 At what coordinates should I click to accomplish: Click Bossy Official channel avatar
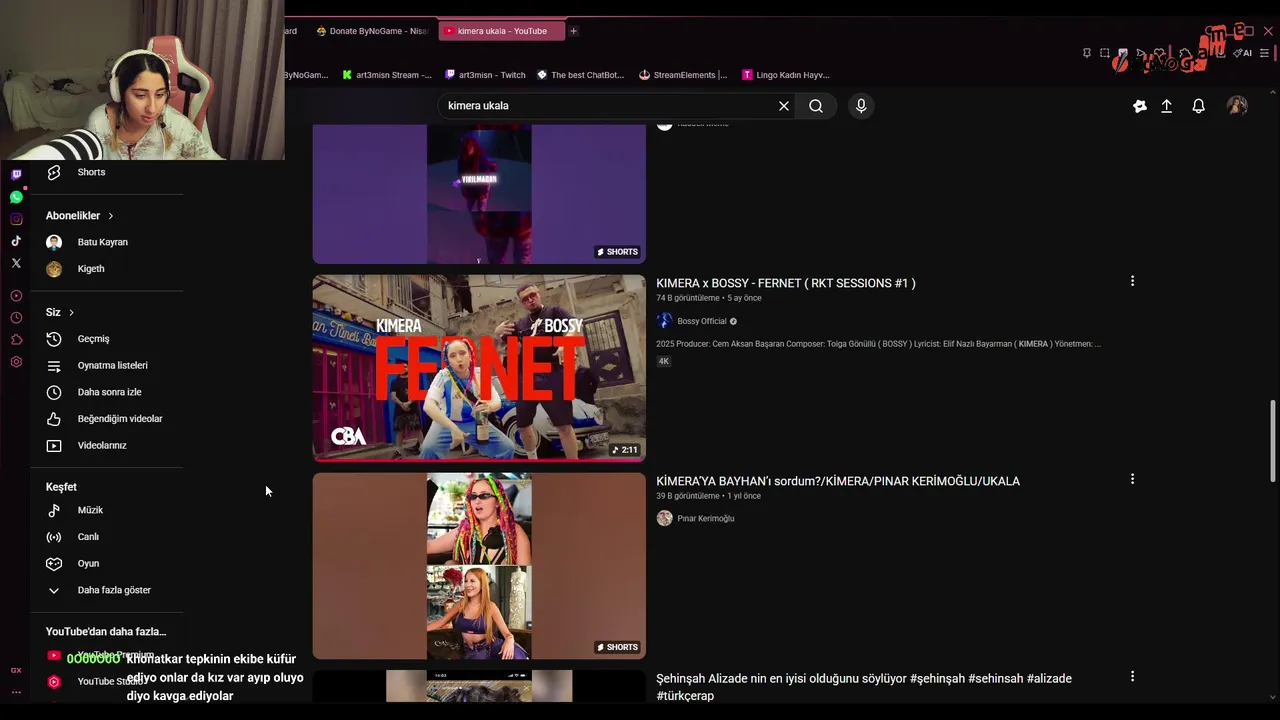pos(664,321)
